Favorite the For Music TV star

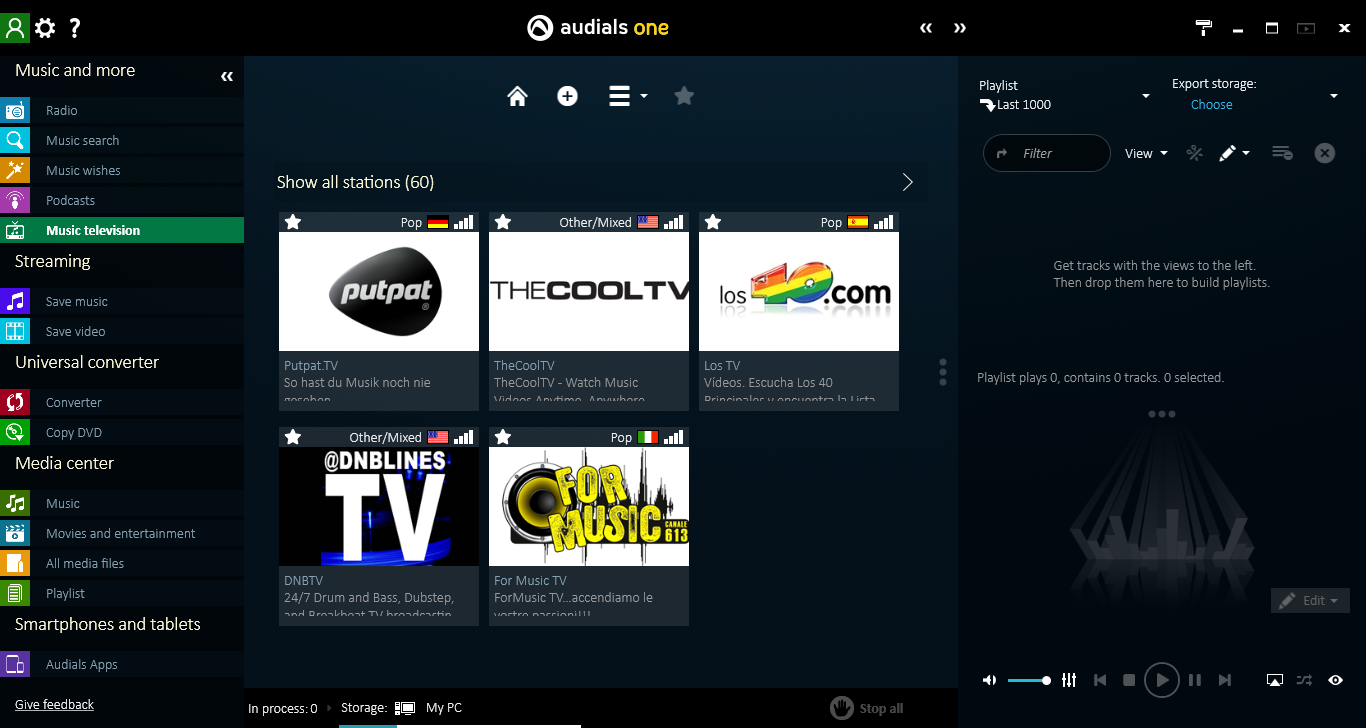click(503, 437)
